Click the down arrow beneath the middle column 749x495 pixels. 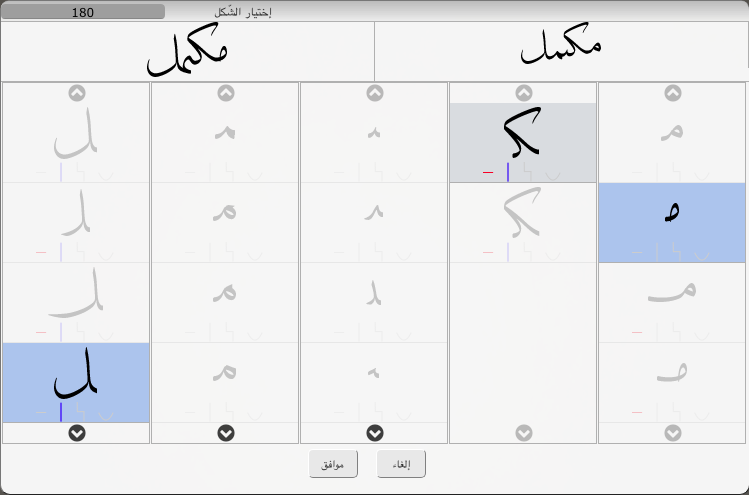[375, 433]
